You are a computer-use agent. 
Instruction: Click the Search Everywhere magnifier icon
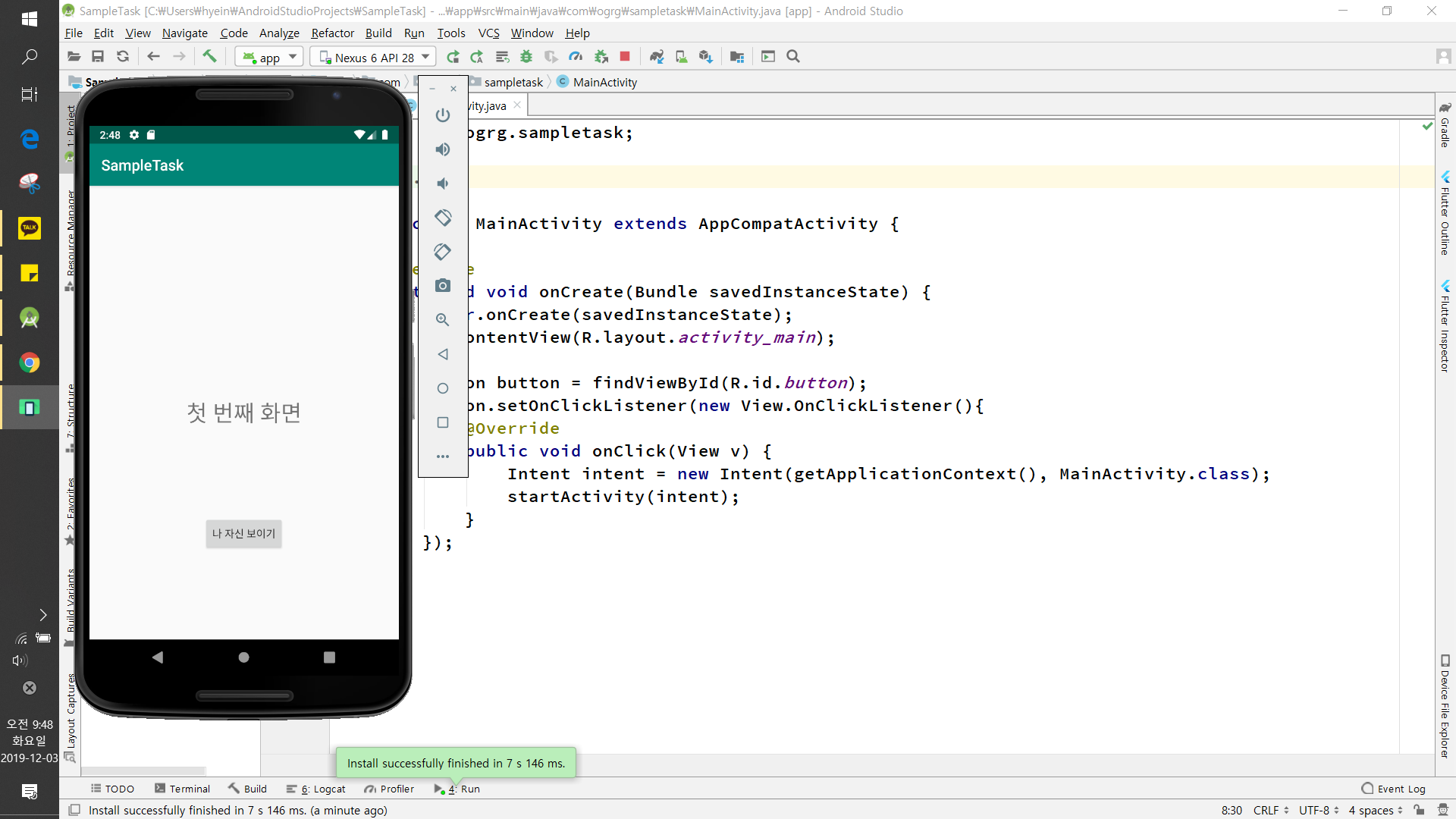(793, 56)
